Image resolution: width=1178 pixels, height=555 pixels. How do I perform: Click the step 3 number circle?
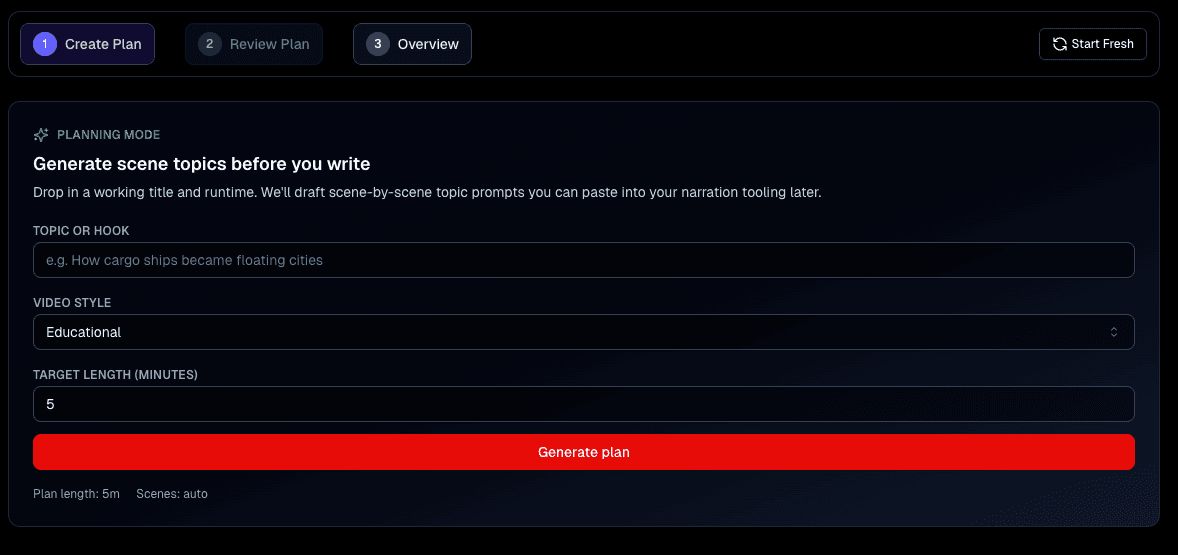pos(378,44)
